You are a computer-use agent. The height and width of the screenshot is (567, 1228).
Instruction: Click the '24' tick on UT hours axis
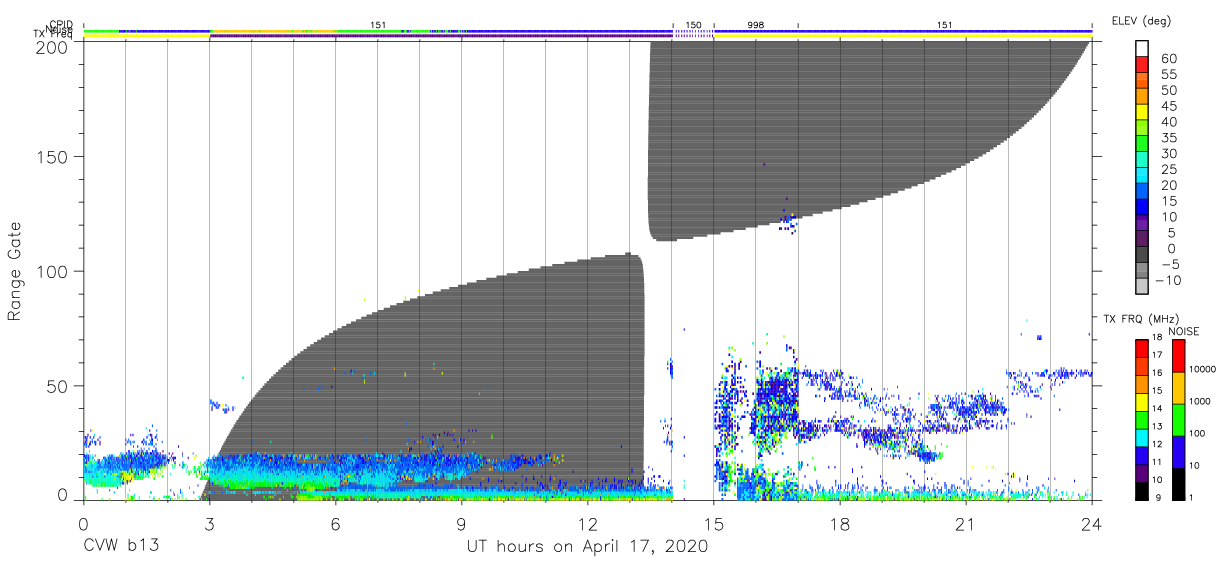(1092, 522)
